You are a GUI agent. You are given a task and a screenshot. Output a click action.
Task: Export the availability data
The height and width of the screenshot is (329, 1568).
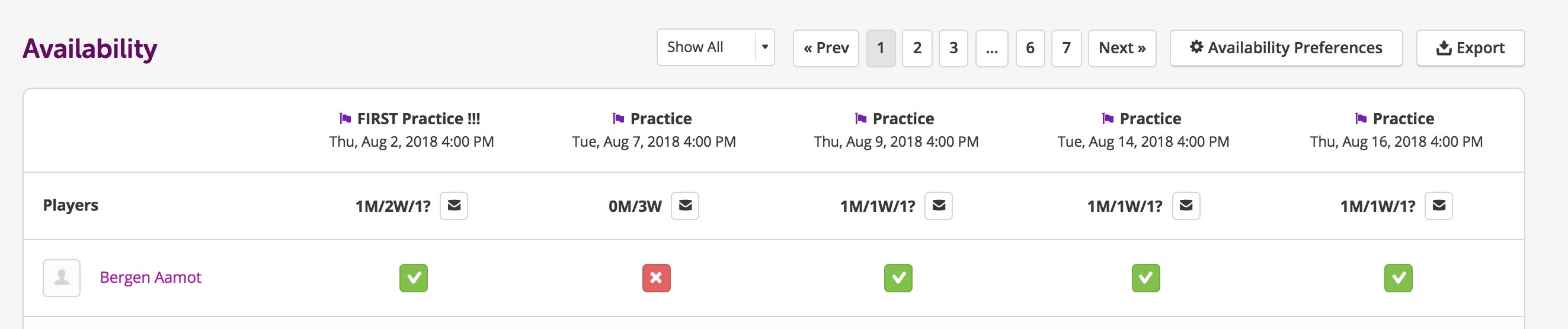pos(1470,48)
